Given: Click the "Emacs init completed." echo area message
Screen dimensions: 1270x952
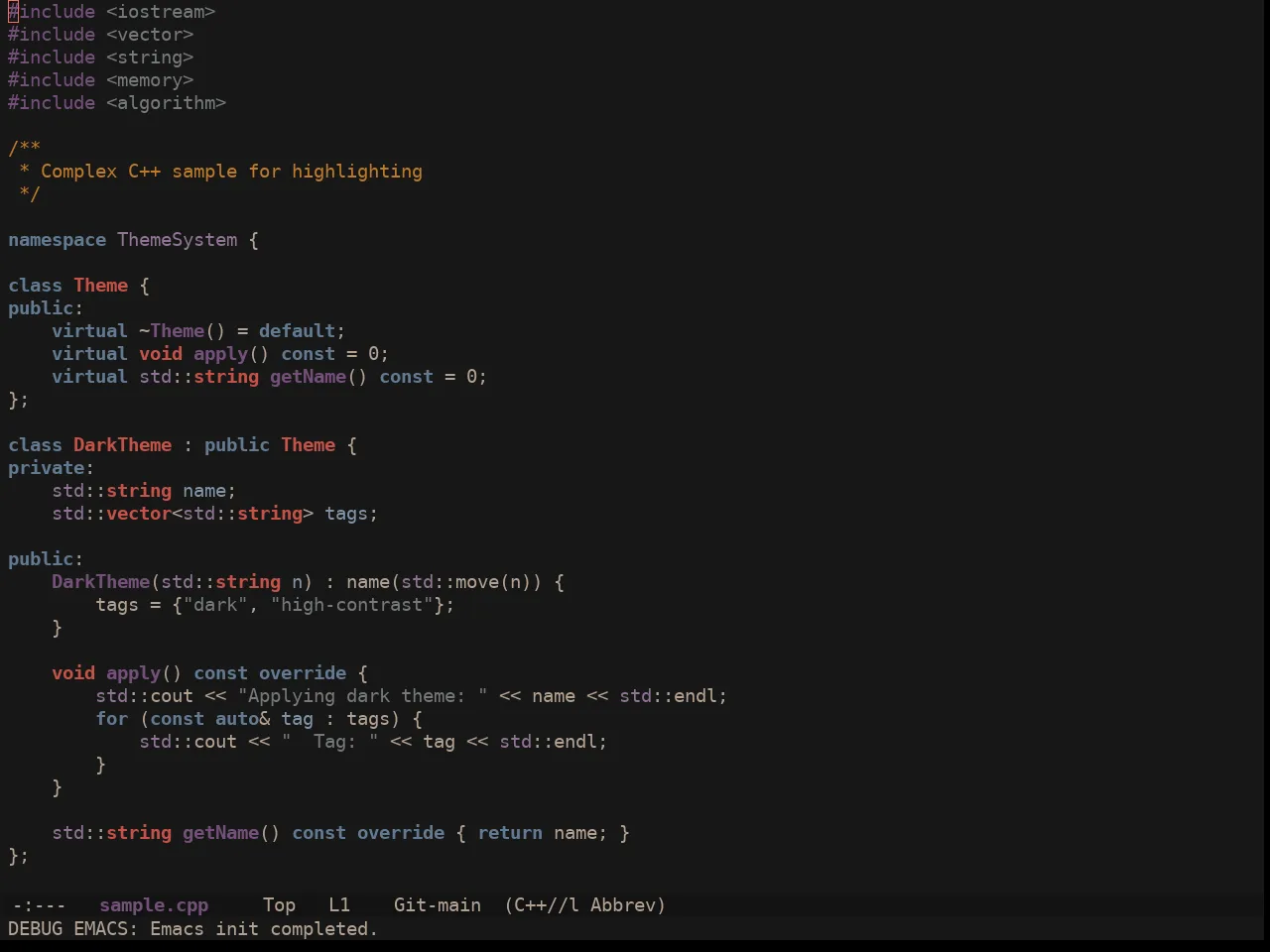Looking at the screenshot, I should pos(264,929).
